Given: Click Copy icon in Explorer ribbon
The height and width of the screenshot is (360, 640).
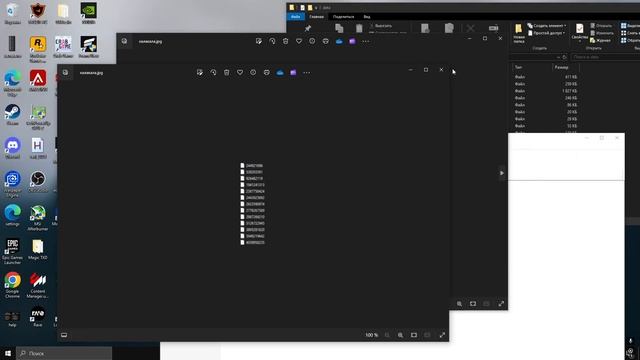Looking at the screenshot, I should pos(339,28).
